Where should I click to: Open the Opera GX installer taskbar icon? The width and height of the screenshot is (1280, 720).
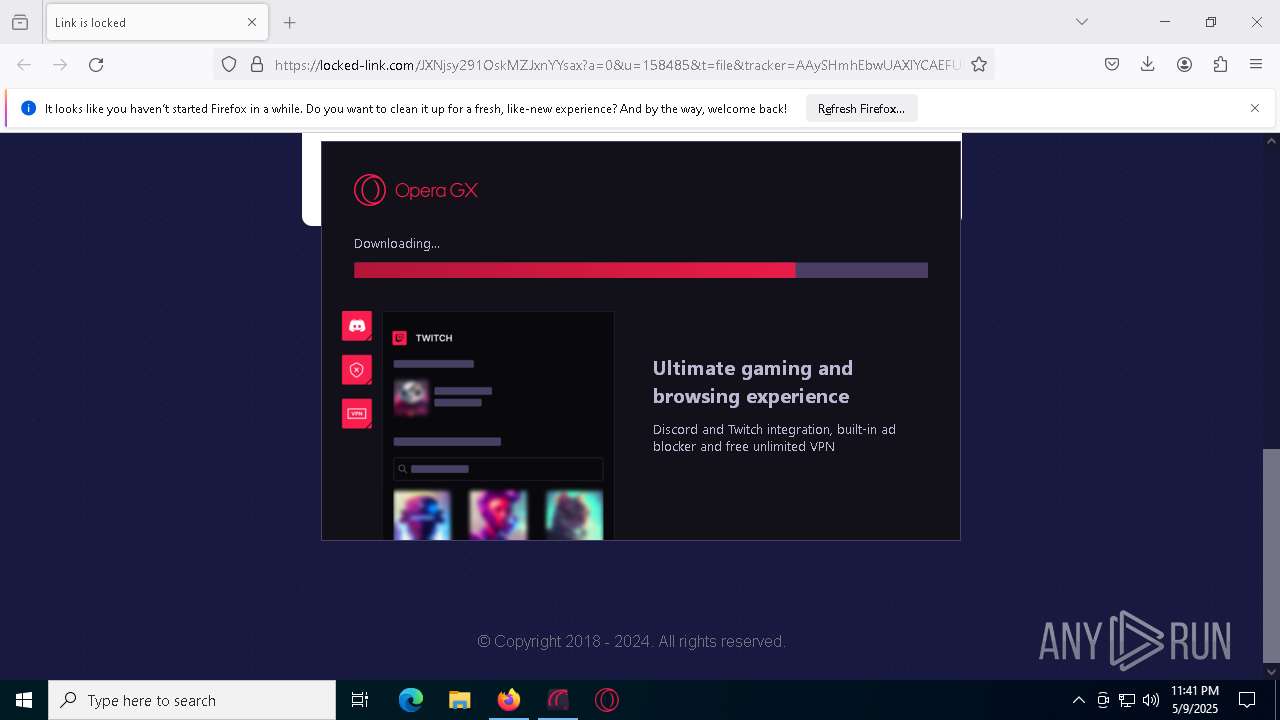click(557, 700)
